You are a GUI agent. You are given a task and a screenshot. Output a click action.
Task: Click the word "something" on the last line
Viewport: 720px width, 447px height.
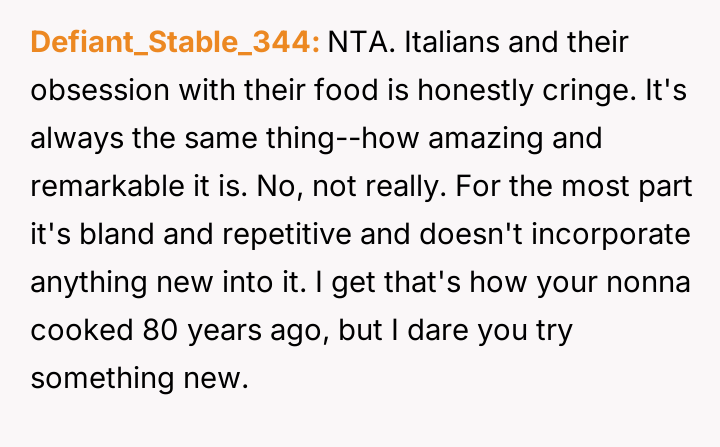(98, 378)
